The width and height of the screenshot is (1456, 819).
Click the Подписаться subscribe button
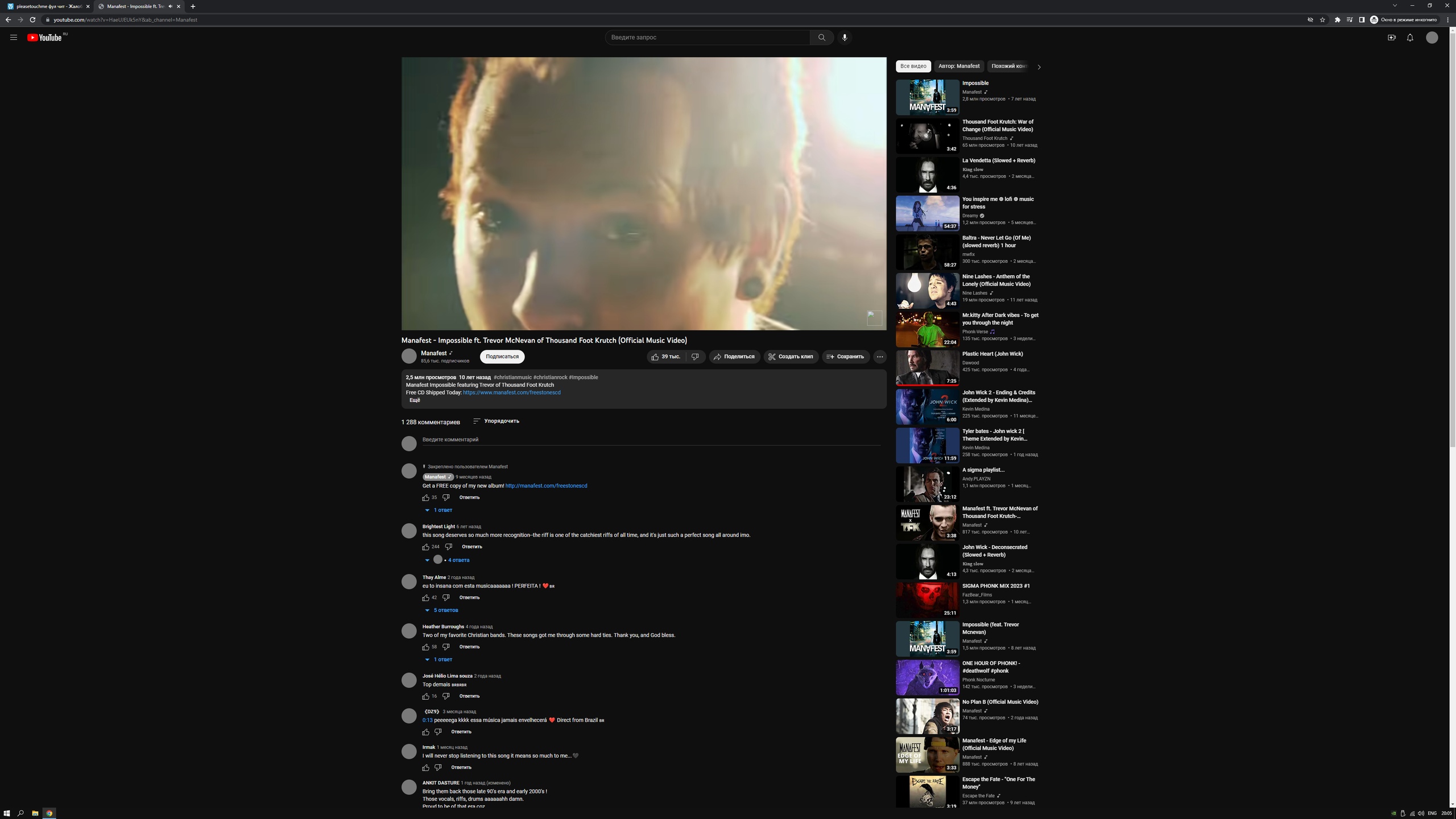[502, 357]
